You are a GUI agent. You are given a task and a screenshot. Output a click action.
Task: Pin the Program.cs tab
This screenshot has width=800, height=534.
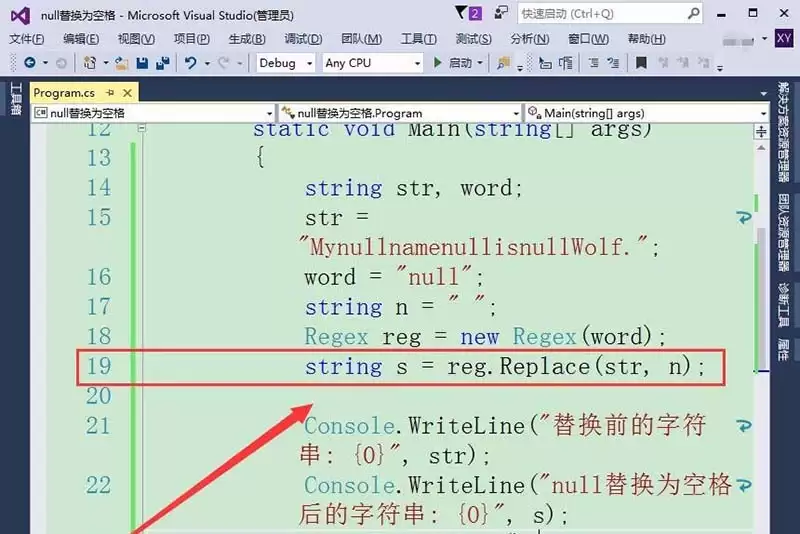[x=110, y=93]
